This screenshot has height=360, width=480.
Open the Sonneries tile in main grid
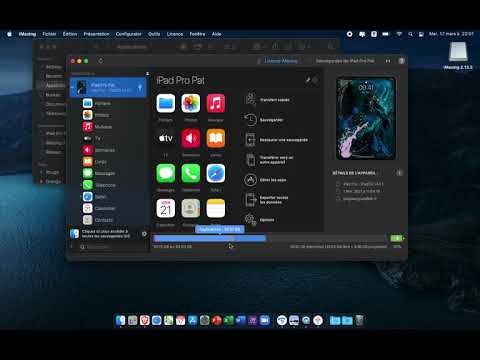click(x=191, y=138)
